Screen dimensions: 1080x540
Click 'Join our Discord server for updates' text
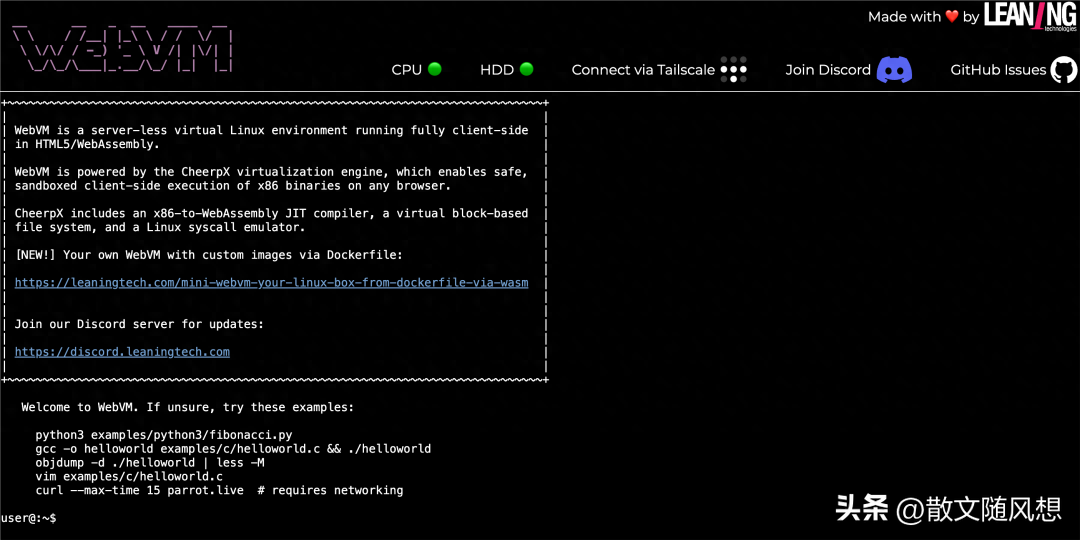pyautogui.click(x=139, y=324)
